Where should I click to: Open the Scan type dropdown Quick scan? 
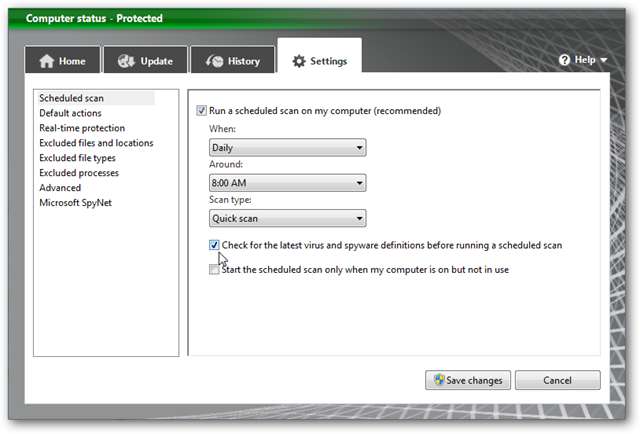pyautogui.click(x=287, y=218)
